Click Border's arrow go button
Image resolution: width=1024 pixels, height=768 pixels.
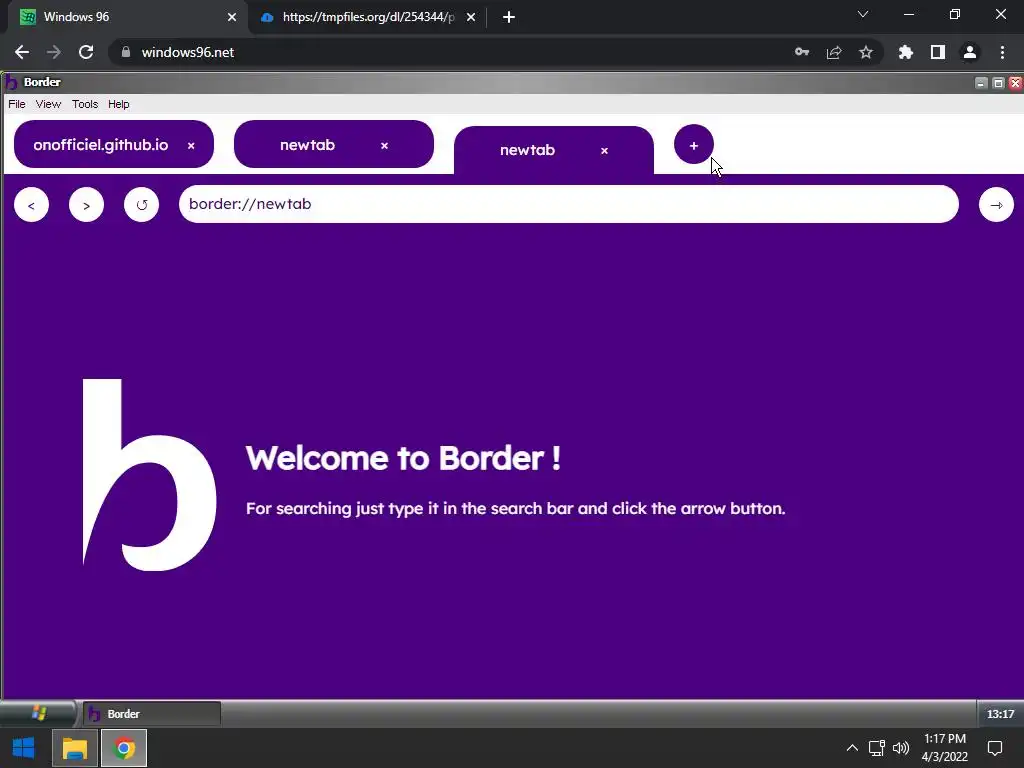point(996,205)
